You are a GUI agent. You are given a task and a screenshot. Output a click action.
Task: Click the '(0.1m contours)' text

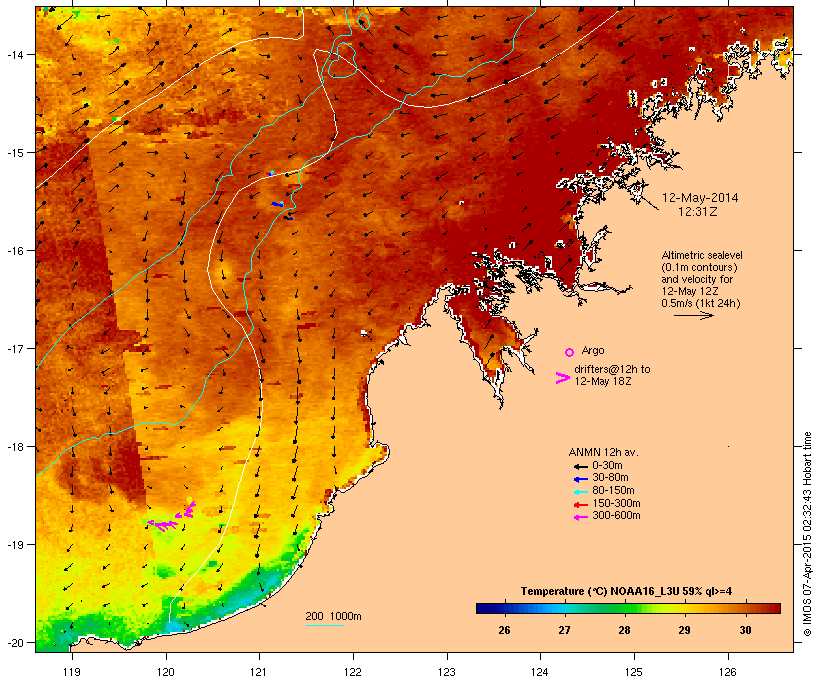tap(699, 267)
